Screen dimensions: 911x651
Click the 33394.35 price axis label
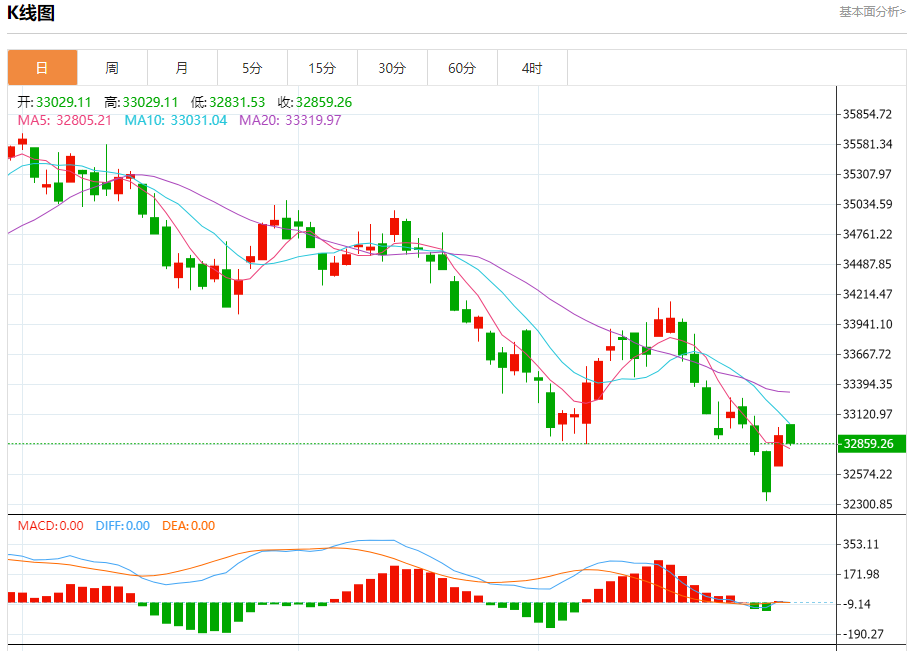(867, 384)
